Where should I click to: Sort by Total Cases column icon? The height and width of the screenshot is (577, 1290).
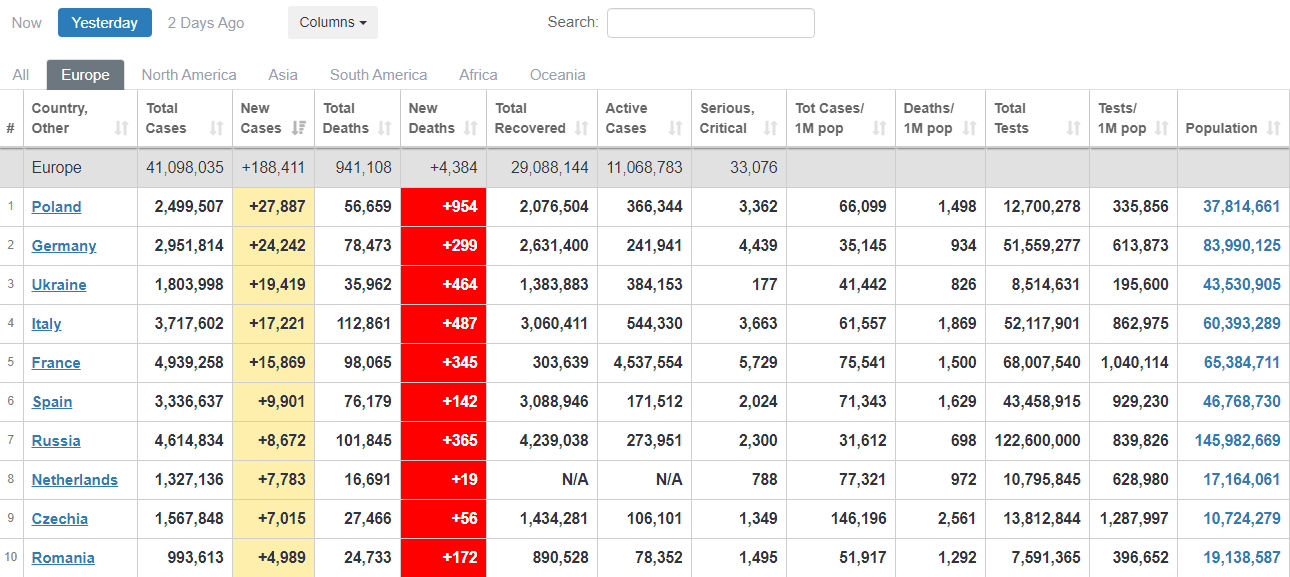[216, 129]
